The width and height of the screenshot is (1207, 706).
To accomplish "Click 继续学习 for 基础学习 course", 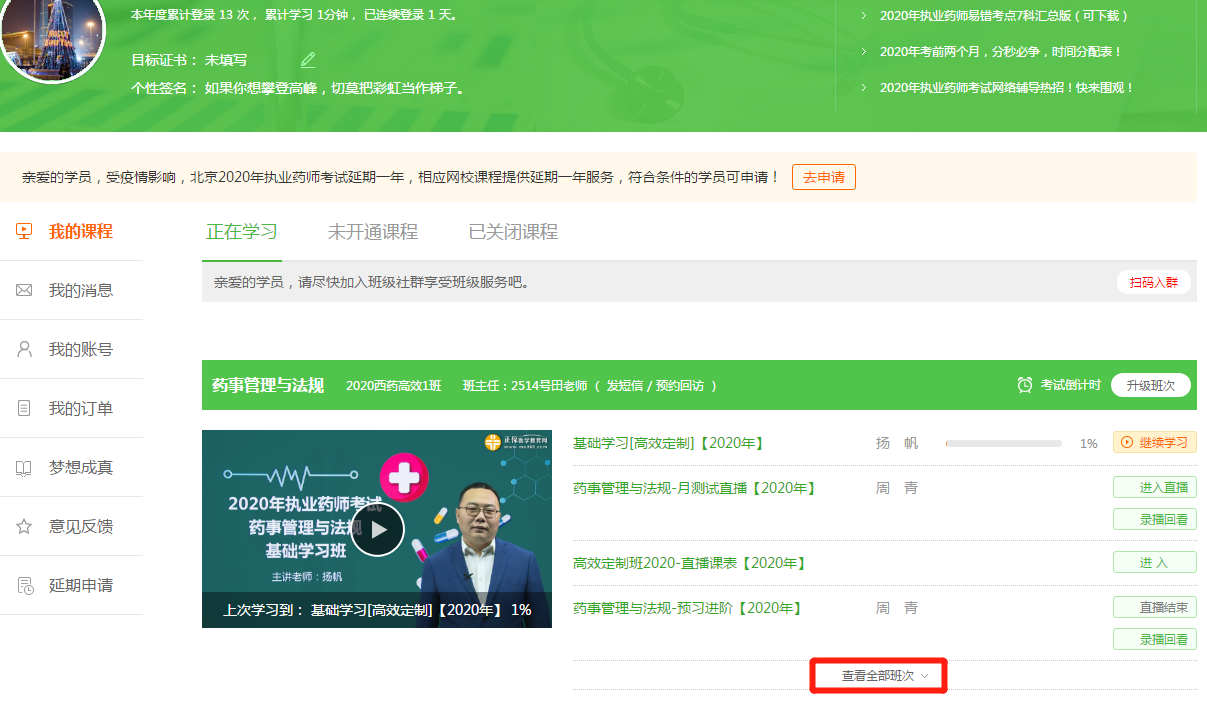I will pyautogui.click(x=1154, y=442).
